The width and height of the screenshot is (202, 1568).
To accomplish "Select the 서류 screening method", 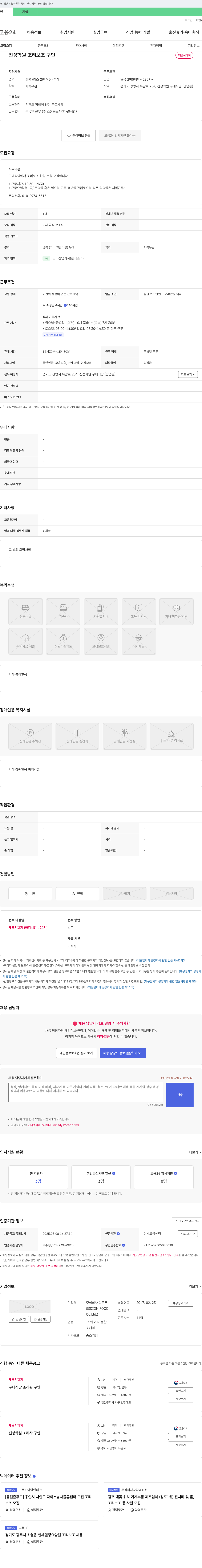I will click(x=31, y=894).
